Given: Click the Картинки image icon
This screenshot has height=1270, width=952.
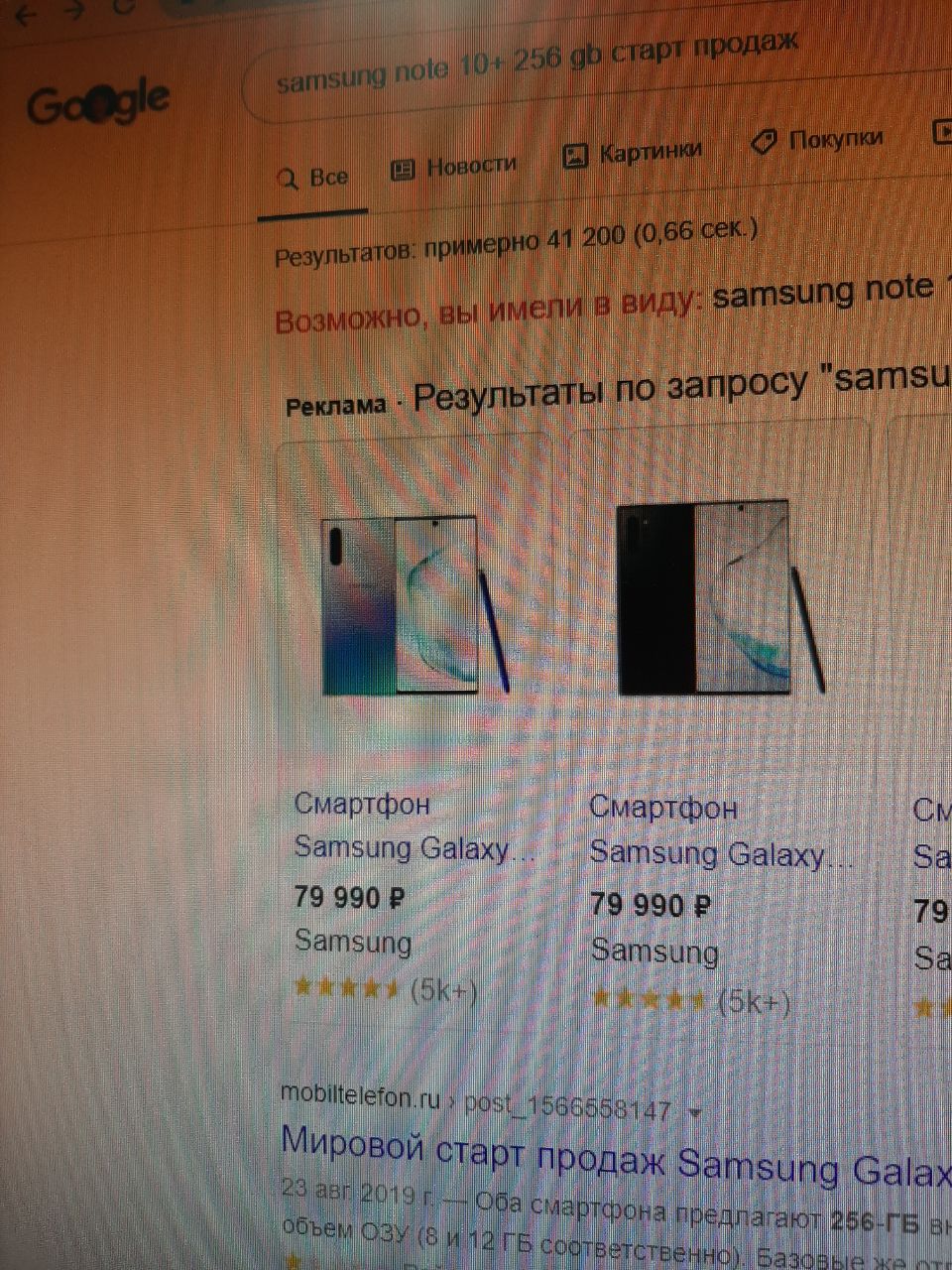Looking at the screenshot, I should coord(575,156).
